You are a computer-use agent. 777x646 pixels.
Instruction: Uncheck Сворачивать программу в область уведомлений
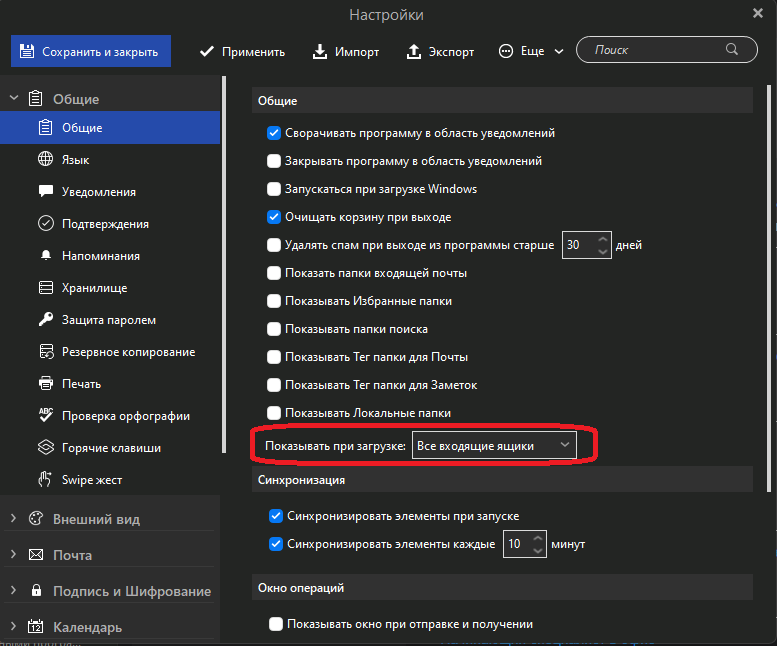click(274, 133)
